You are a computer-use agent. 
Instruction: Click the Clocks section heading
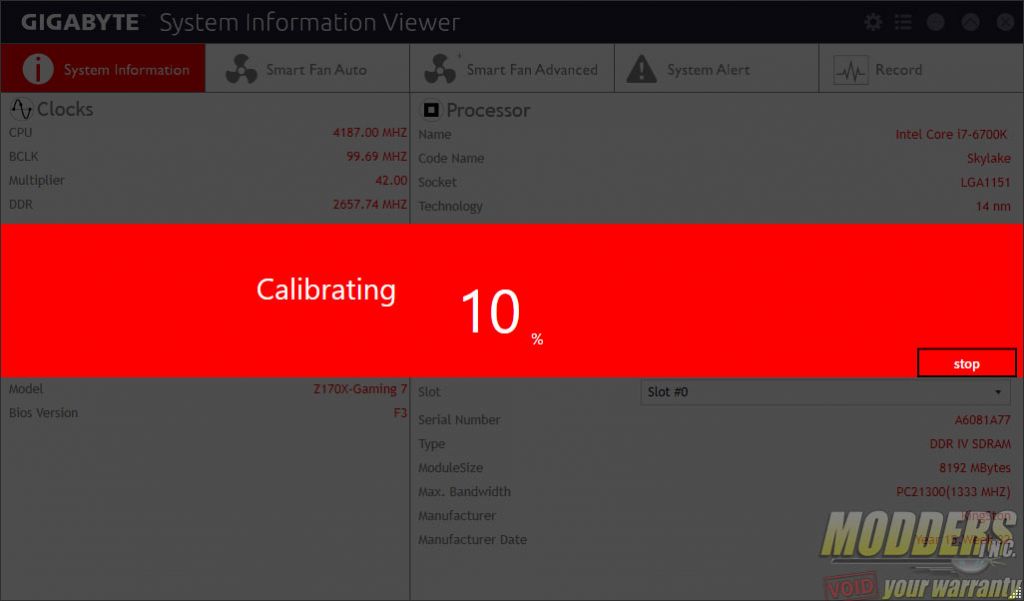65,109
